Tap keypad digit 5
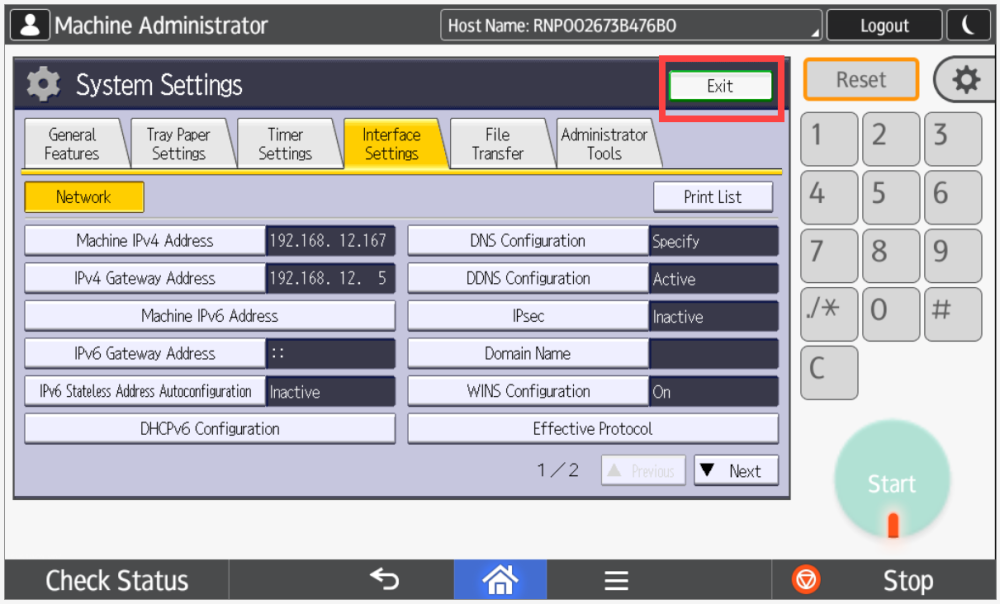Viewport: 1000px width, 604px height. coord(891,197)
